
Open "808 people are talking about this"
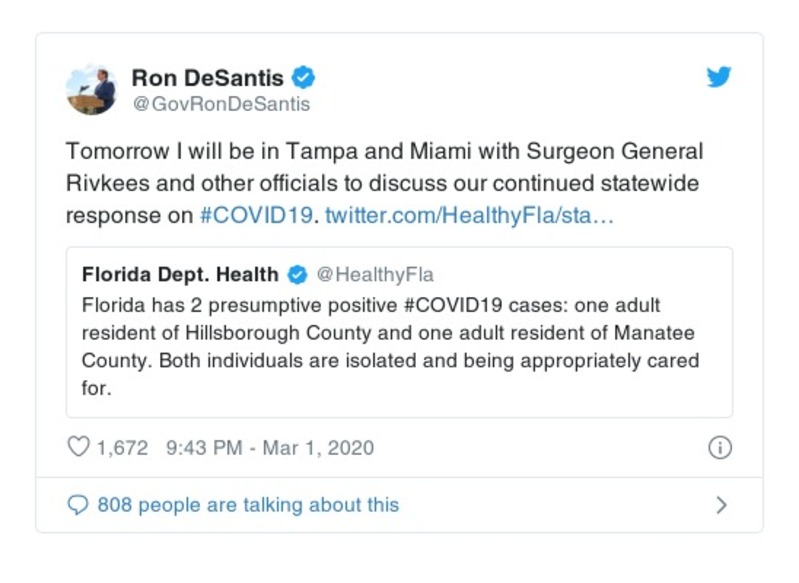[x=247, y=505]
